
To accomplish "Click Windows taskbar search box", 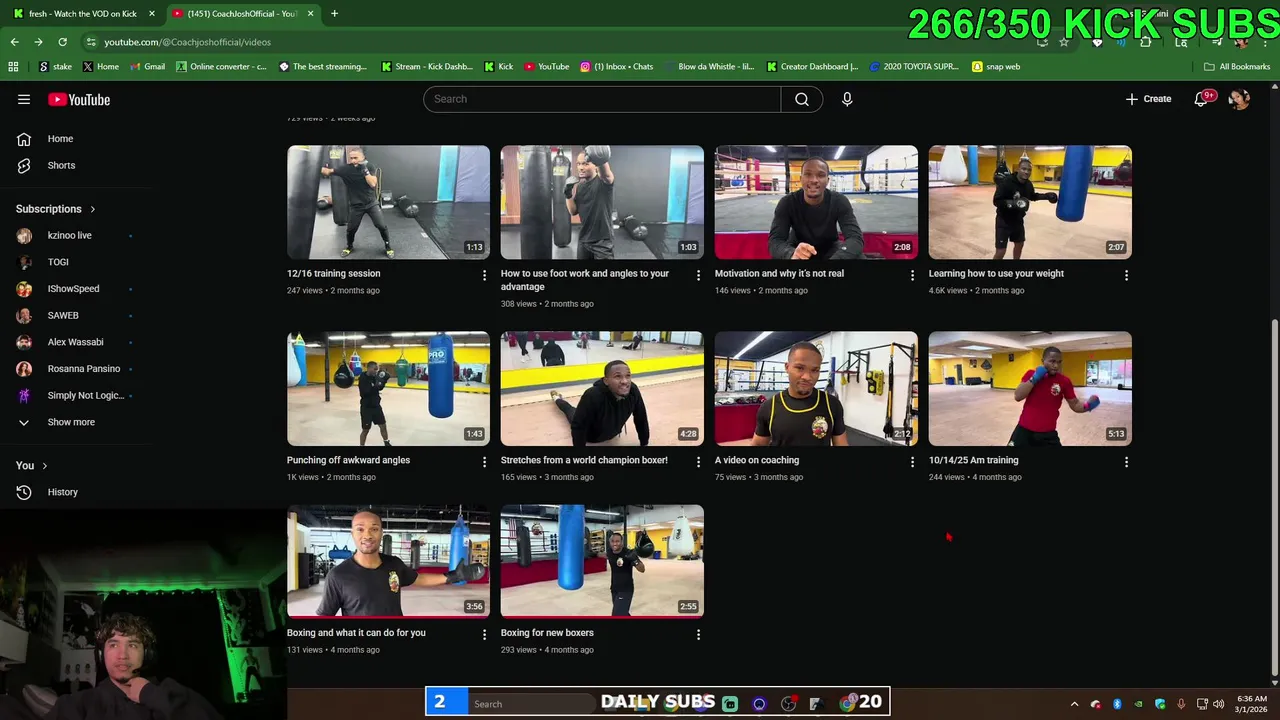I will (530, 704).
